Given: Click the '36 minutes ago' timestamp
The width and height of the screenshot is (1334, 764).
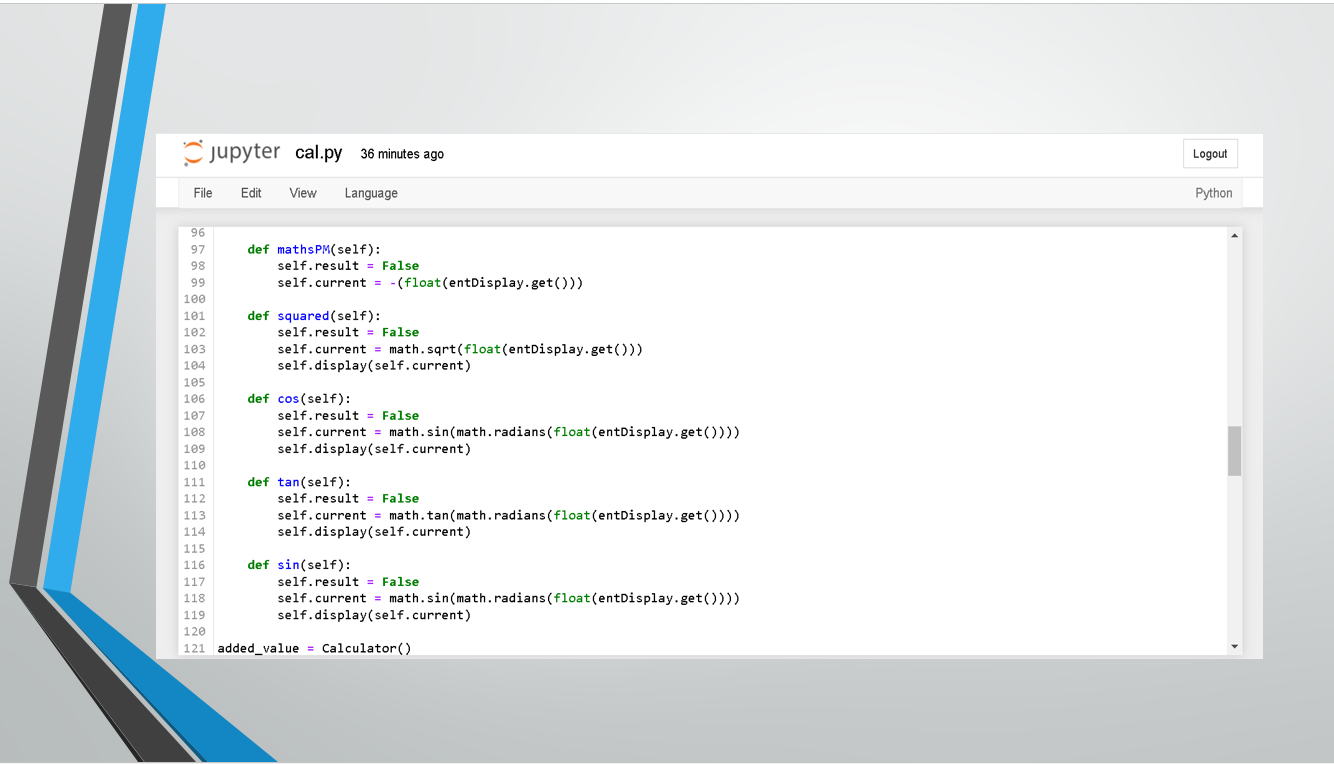Looking at the screenshot, I should [402, 154].
